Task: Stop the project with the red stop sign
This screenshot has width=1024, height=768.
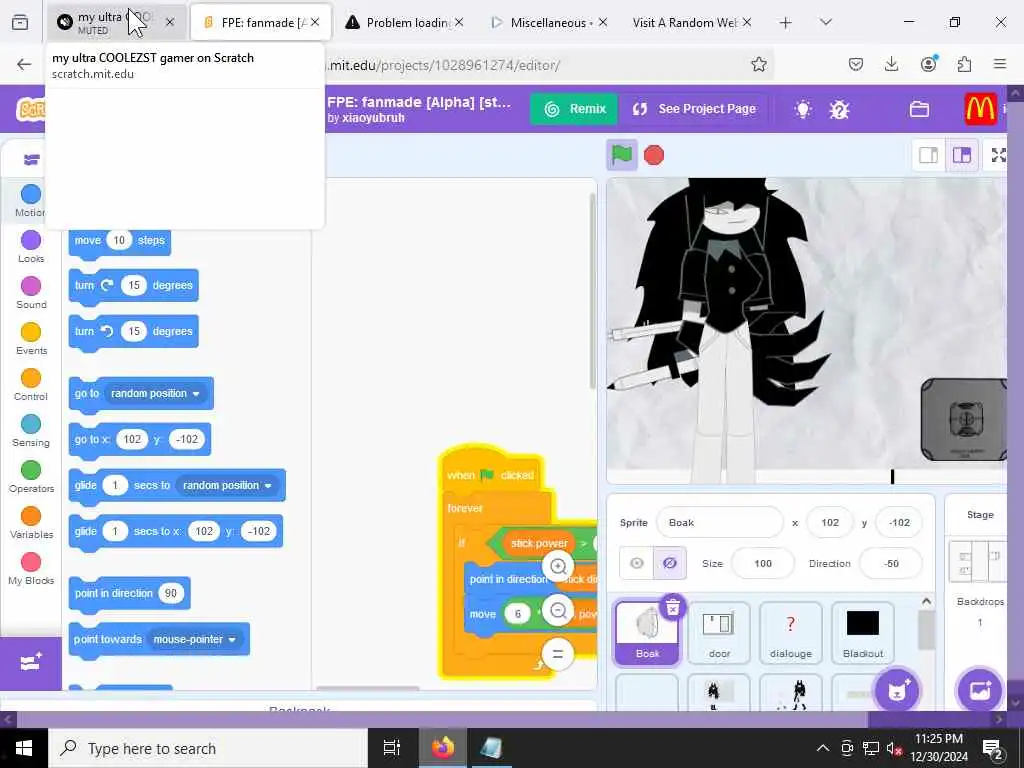Action: (654, 155)
